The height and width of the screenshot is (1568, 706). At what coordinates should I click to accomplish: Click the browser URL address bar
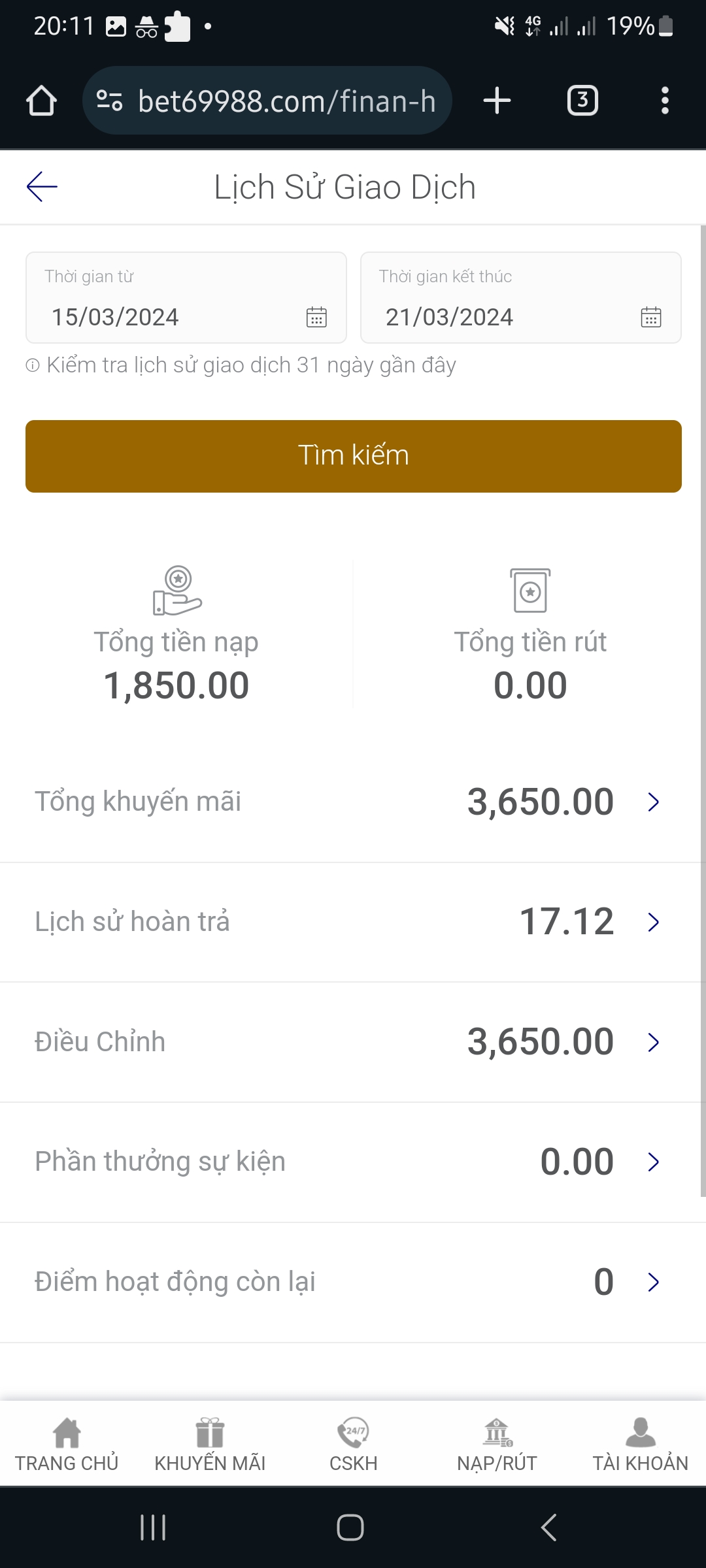pos(286,101)
